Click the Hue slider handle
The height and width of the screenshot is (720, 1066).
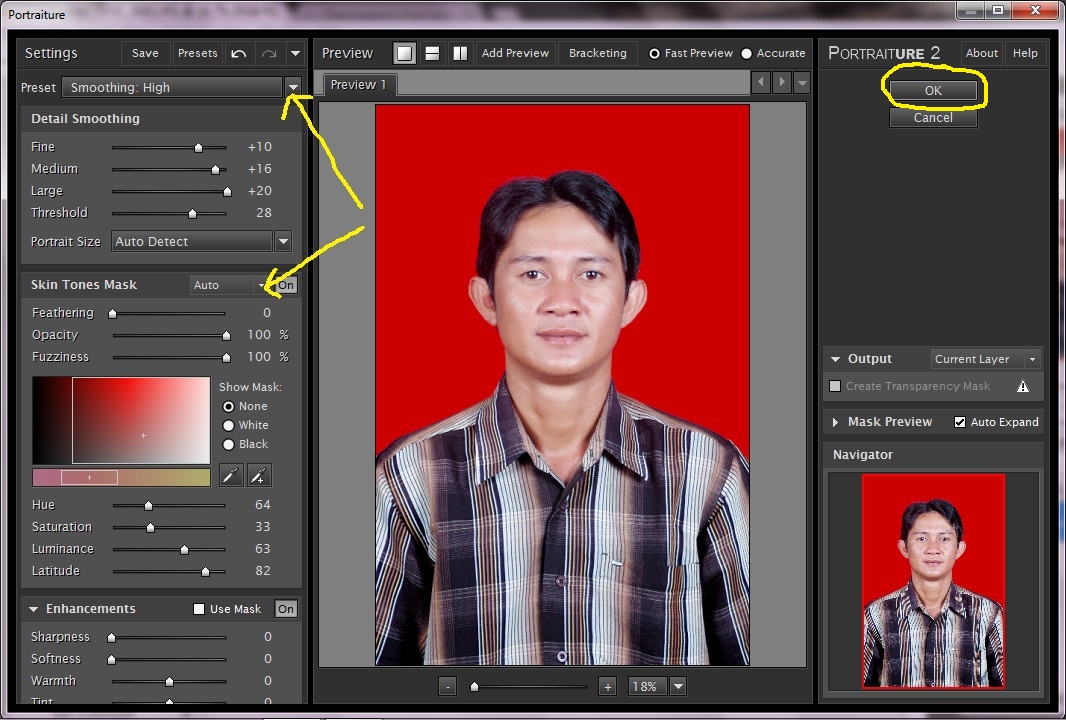tap(148, 505)
